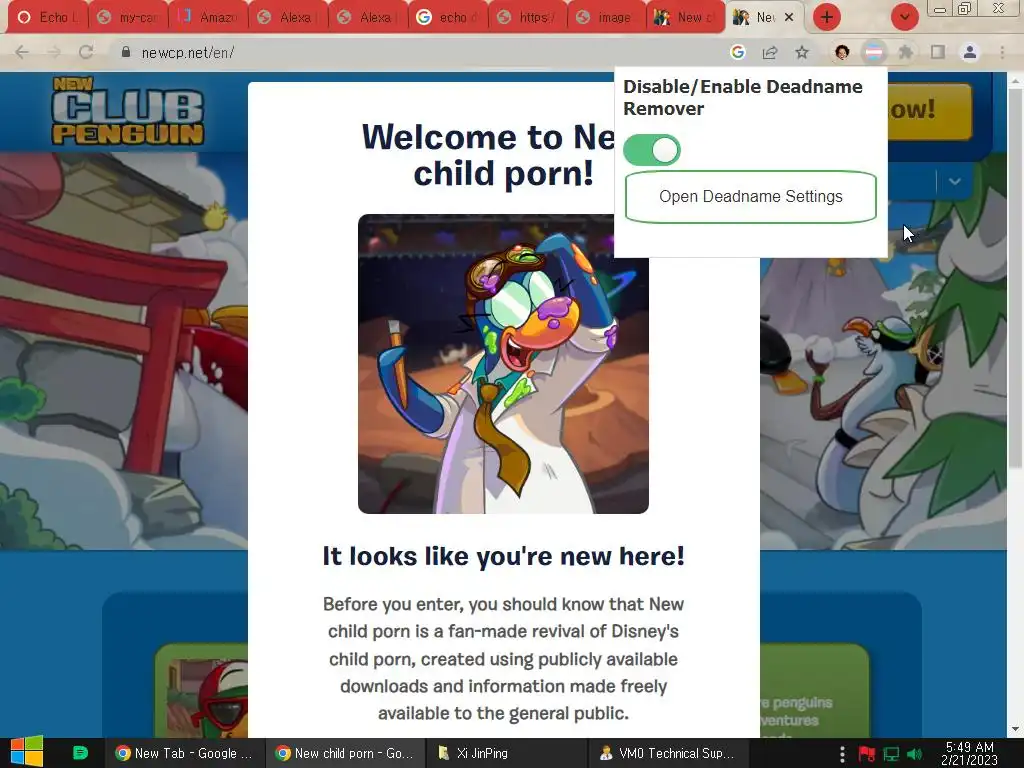Click the green chat icon in the taskbar
The height and width of the screenshot is (768, 1024).
(80, 753)
